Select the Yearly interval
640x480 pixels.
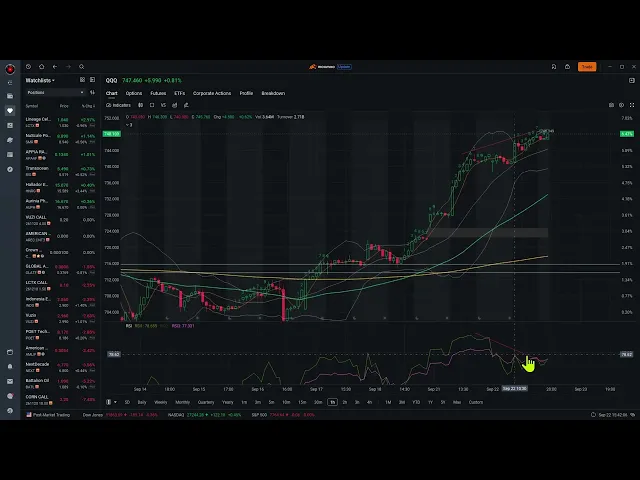[227, 402]
